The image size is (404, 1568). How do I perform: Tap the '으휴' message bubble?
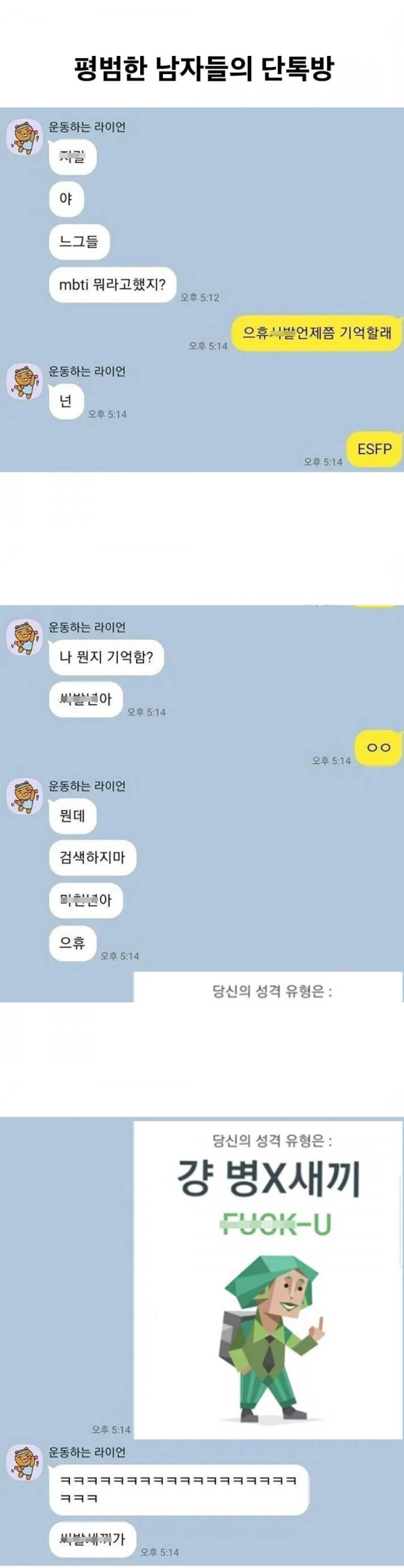pos(73,943)
